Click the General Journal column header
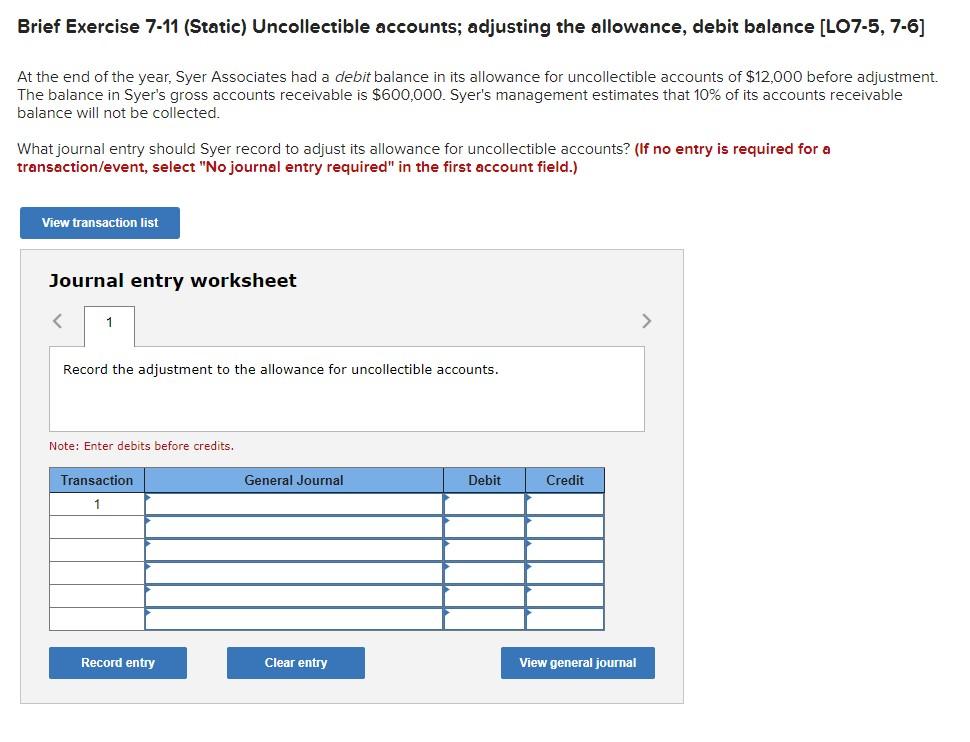Viewport: 970px width, 742px height. point(293,480)
